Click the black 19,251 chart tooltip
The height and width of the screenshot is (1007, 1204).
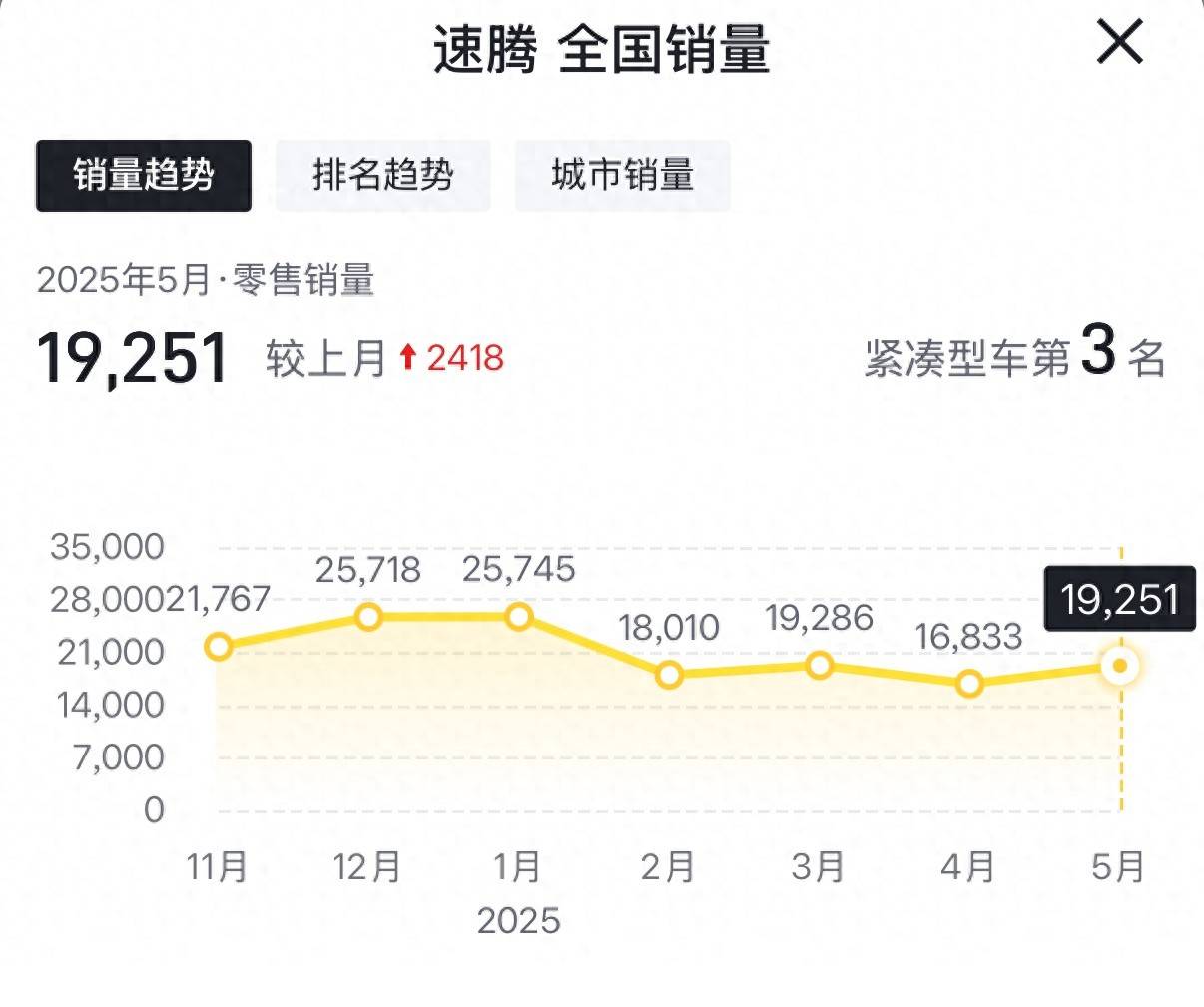[1120, 600]
